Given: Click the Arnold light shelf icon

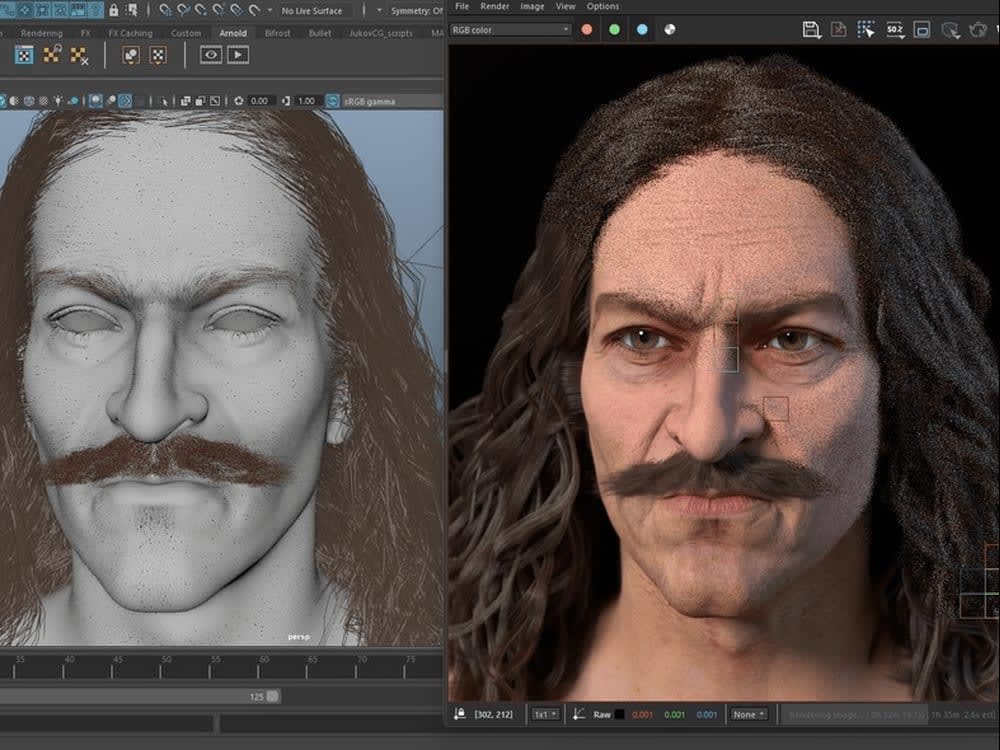Looking at the screenshot, I should (x=131, y=55).
